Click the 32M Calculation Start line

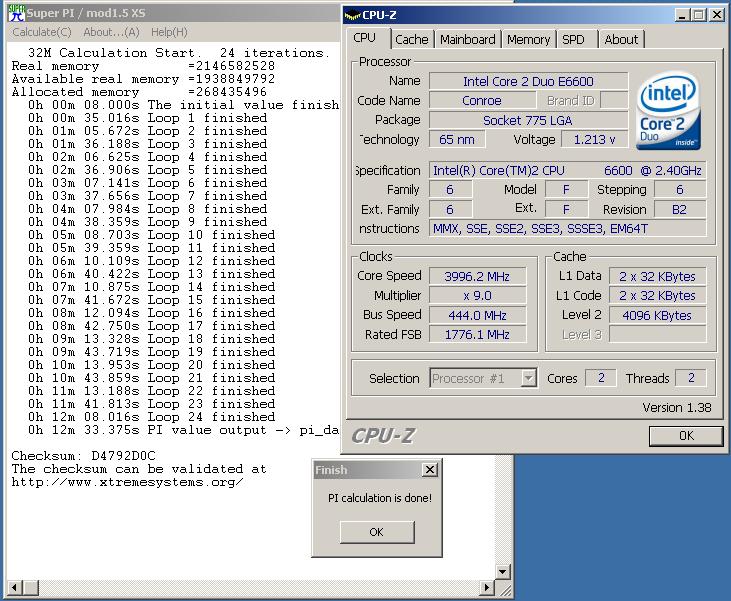coord(179,53)
